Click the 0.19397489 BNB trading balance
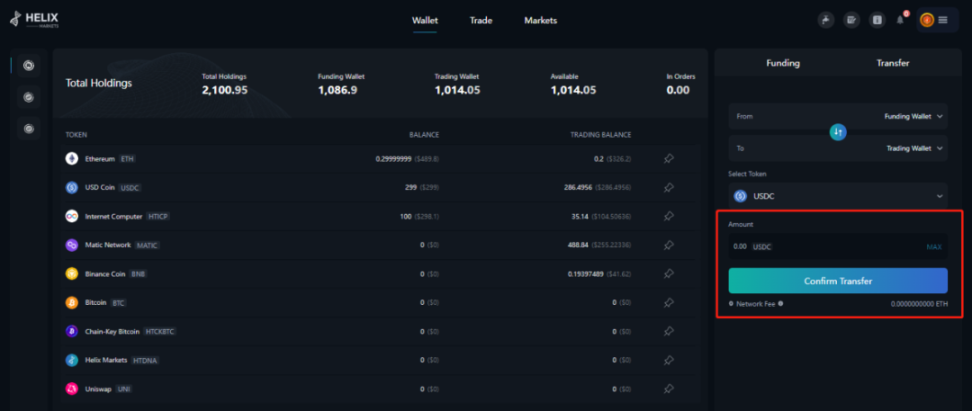 tap(586, 273)
